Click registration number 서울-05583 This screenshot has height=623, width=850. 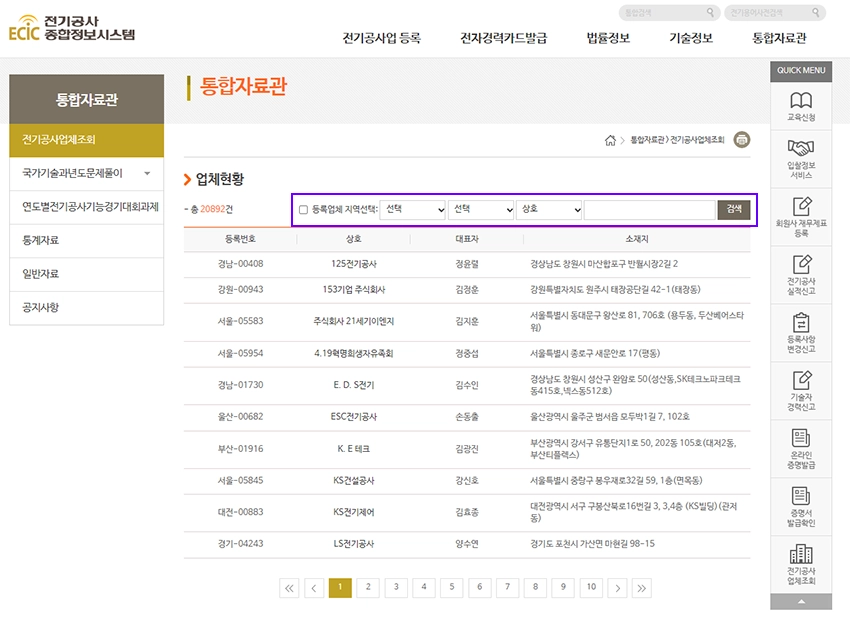coord(241,322)
